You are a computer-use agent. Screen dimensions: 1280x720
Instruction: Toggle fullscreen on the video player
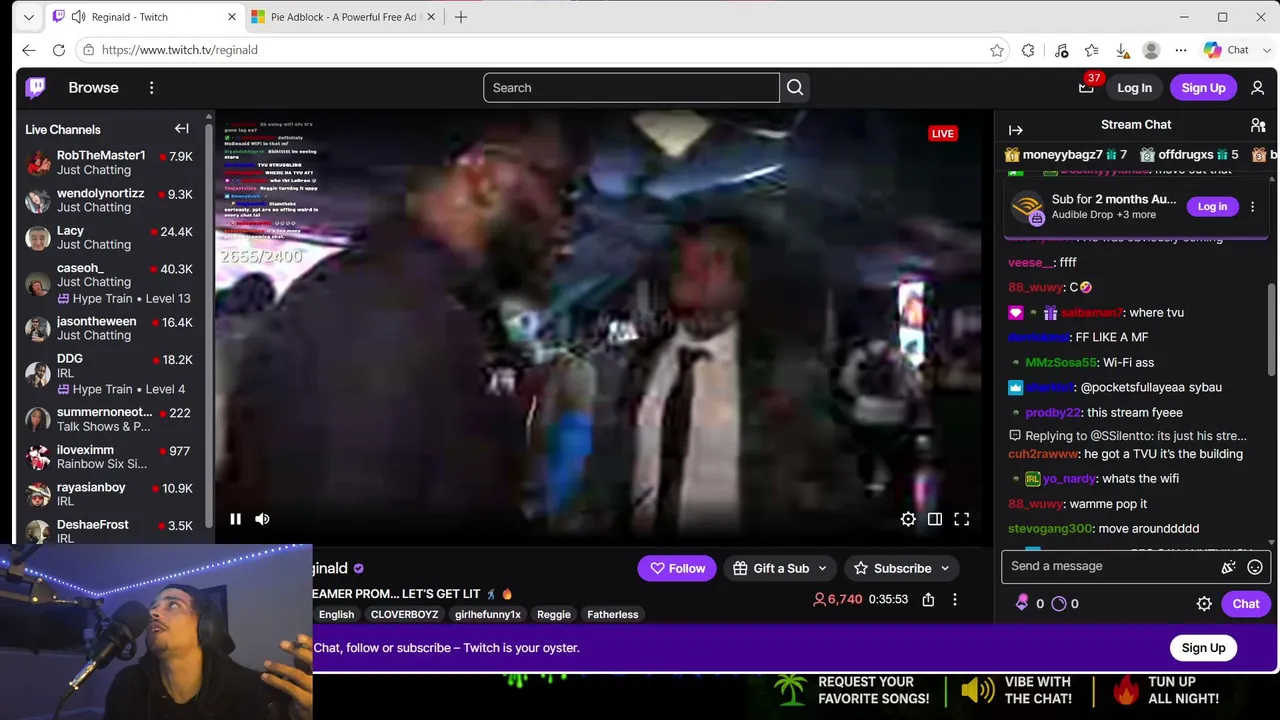click(962, 519)
